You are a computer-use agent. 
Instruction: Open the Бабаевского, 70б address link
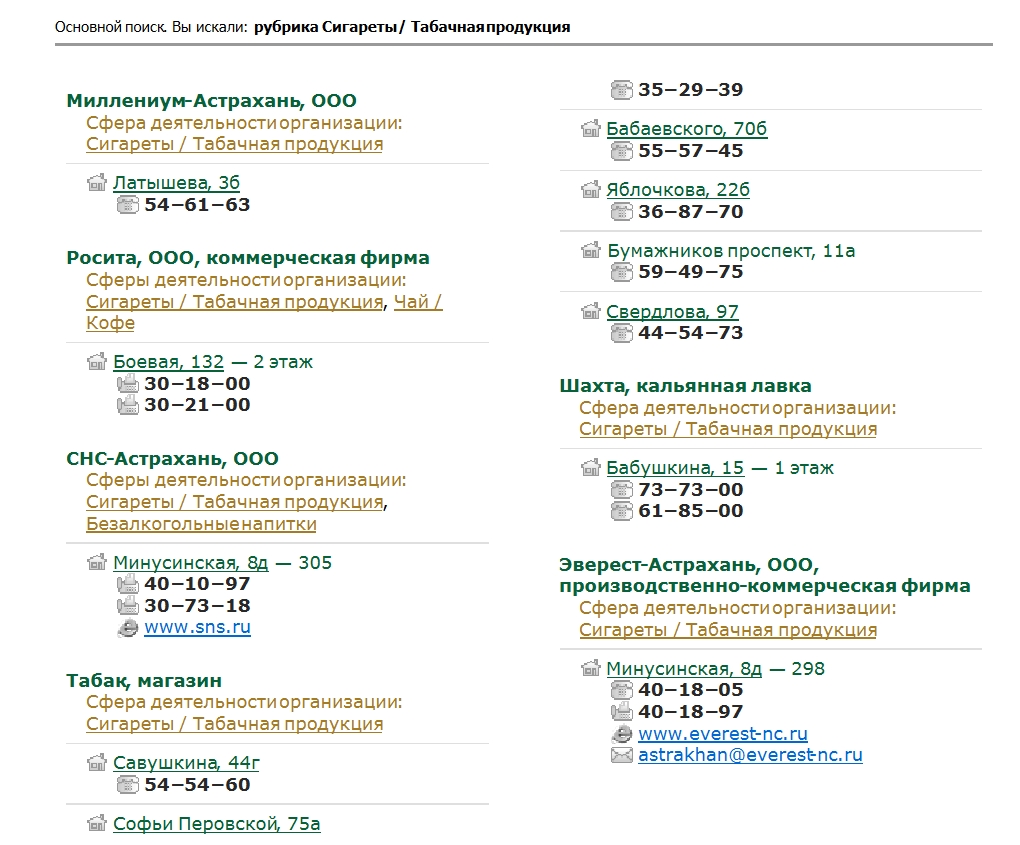[686, 129]
